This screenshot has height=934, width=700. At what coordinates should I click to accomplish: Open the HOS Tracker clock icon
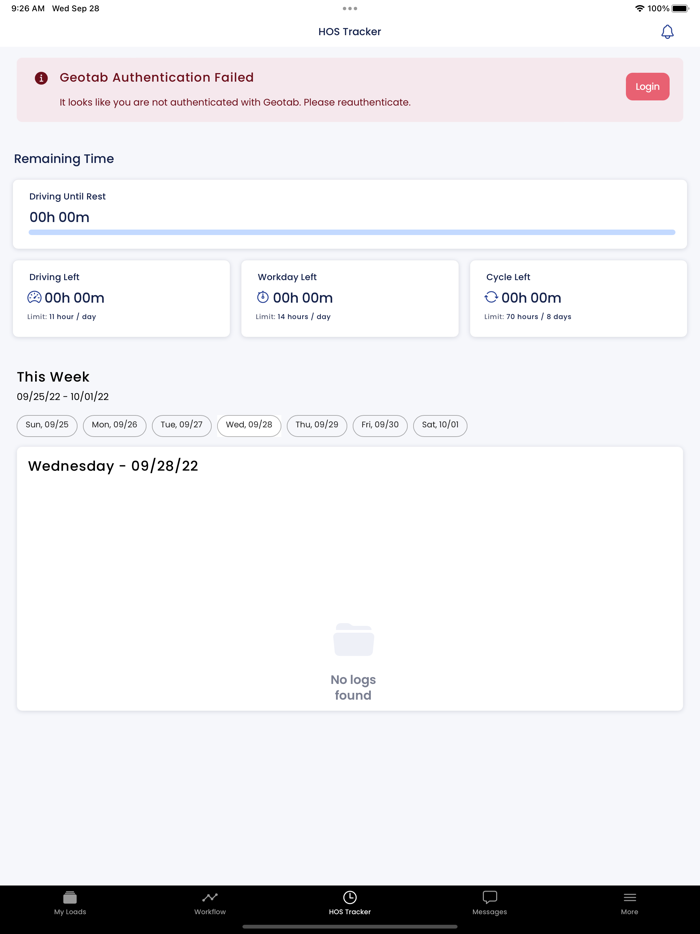tap(349, 897)
